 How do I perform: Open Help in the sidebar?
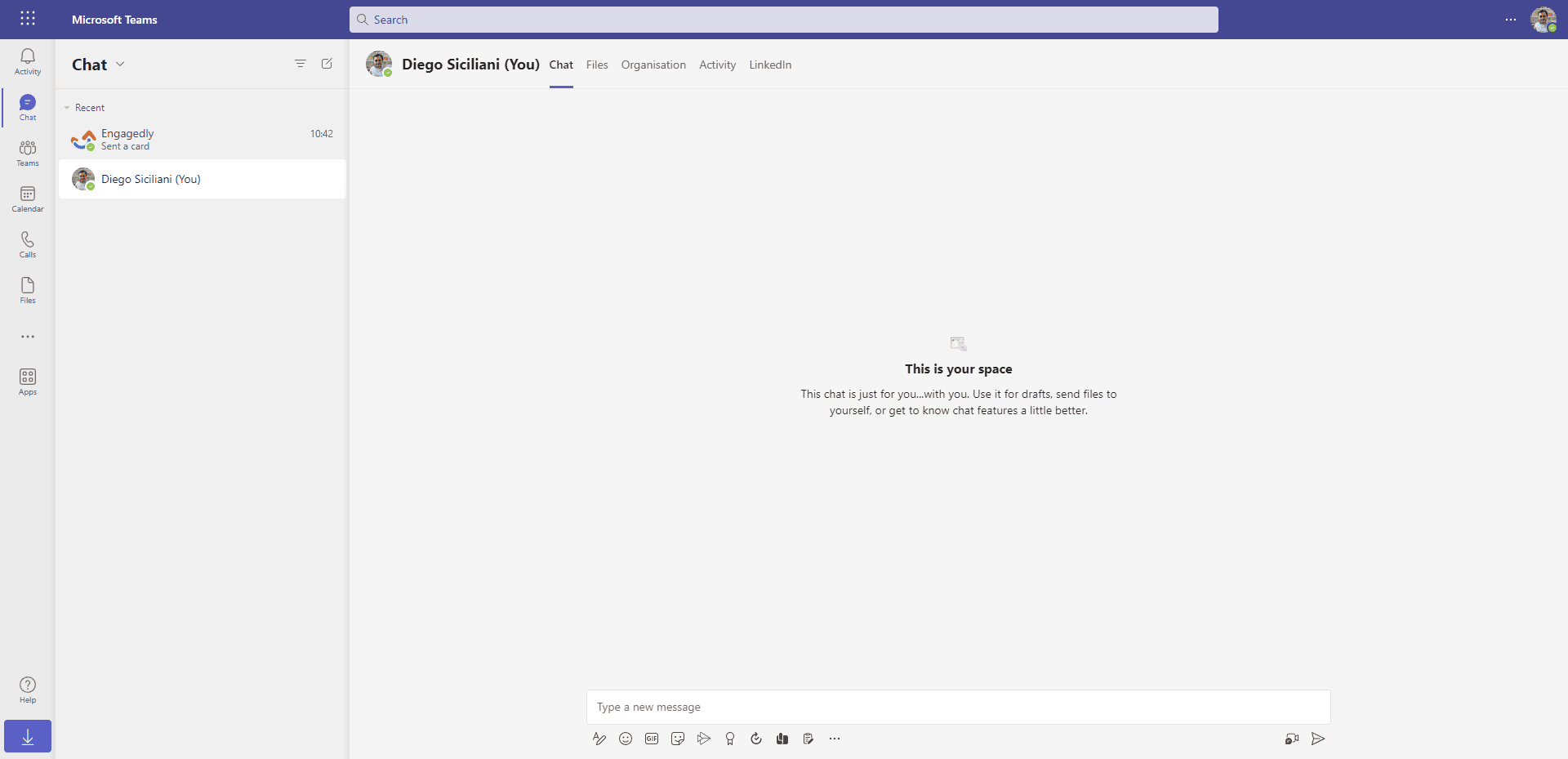point(28,690)
